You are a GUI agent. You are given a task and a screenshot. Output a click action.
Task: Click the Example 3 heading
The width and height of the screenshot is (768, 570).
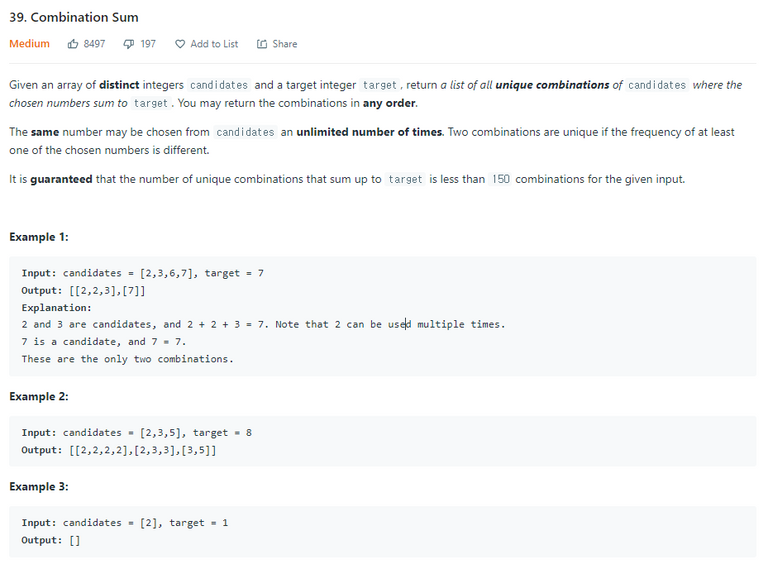(x=39, y=487)
